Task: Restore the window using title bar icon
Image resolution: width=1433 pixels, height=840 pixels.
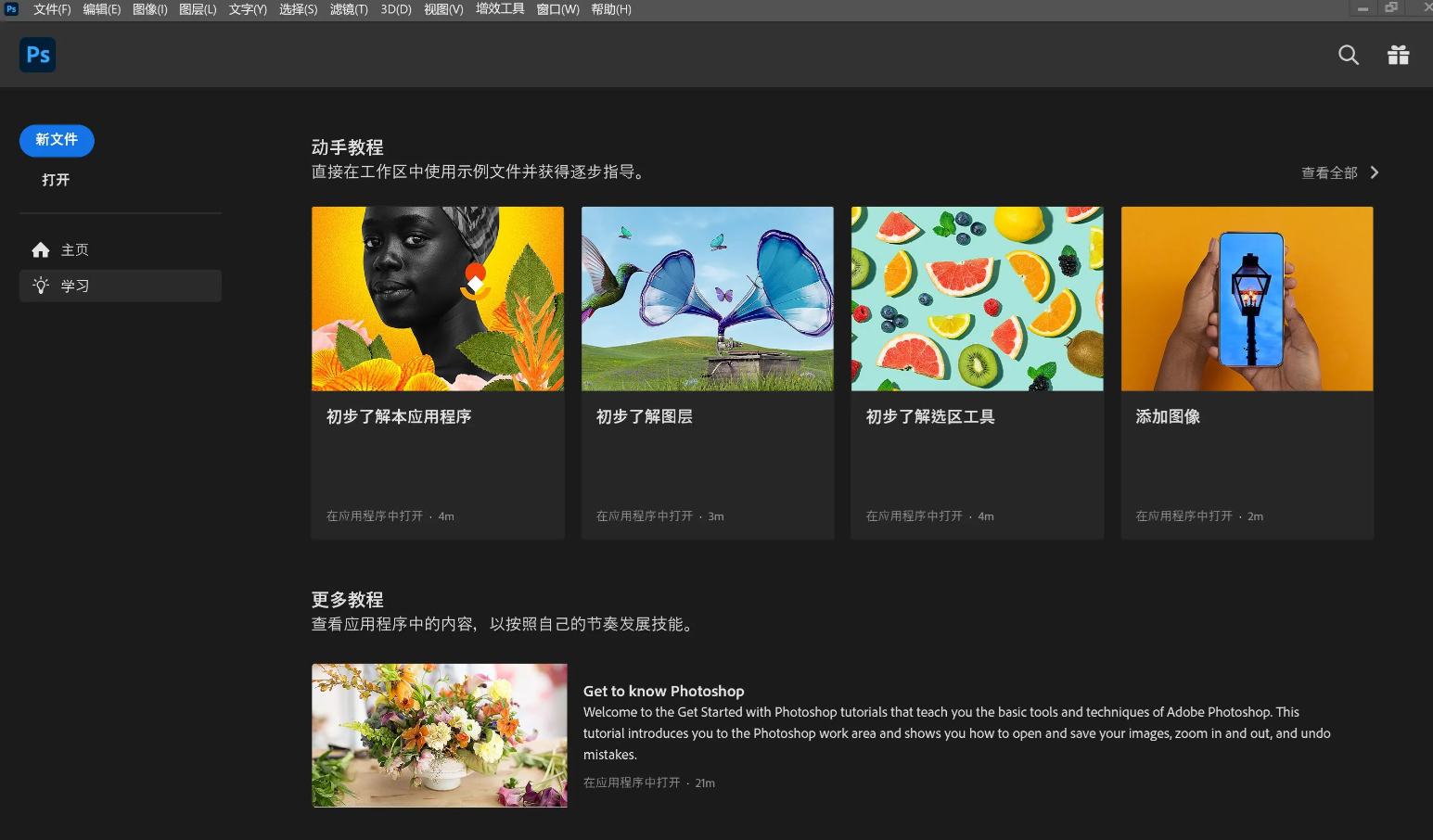Action: coord(1391,8)
